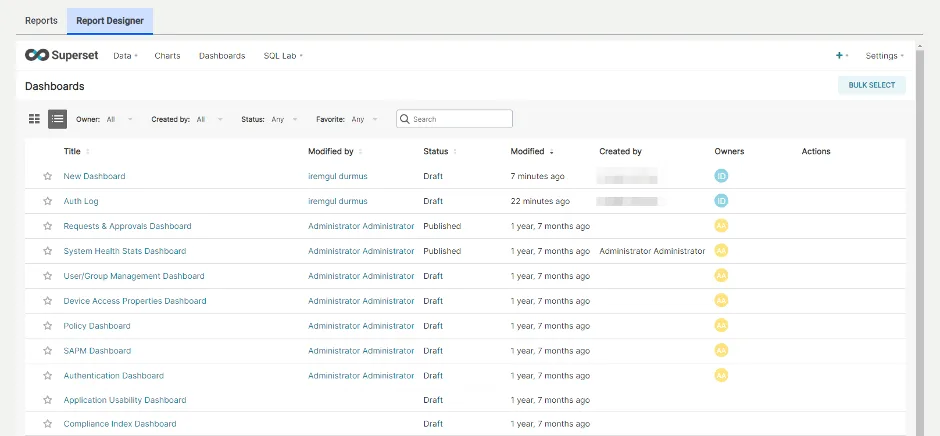Screen dimensions: 940x436
Task: Star the SAPM Dashboard
Action: pos(47,351)
